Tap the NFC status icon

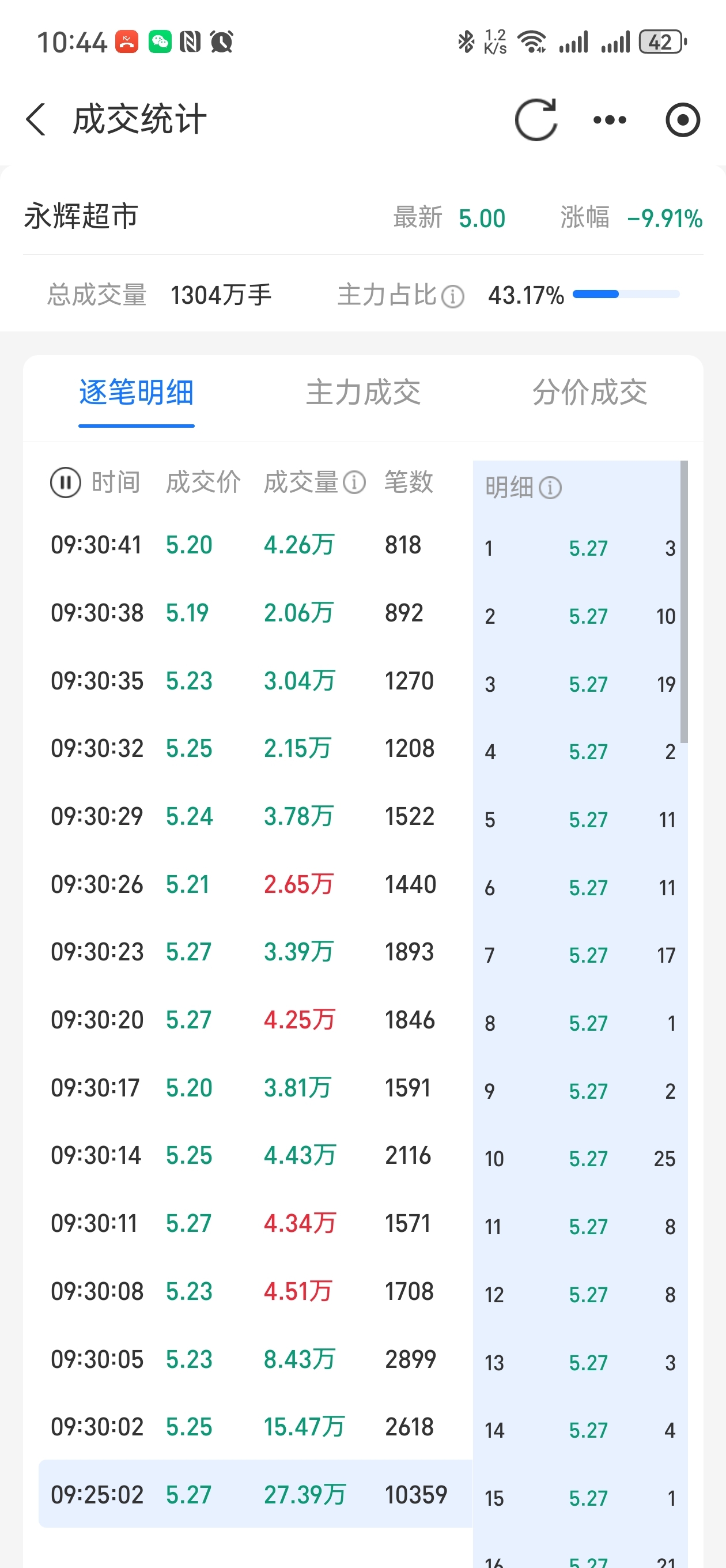pos(191,42)
